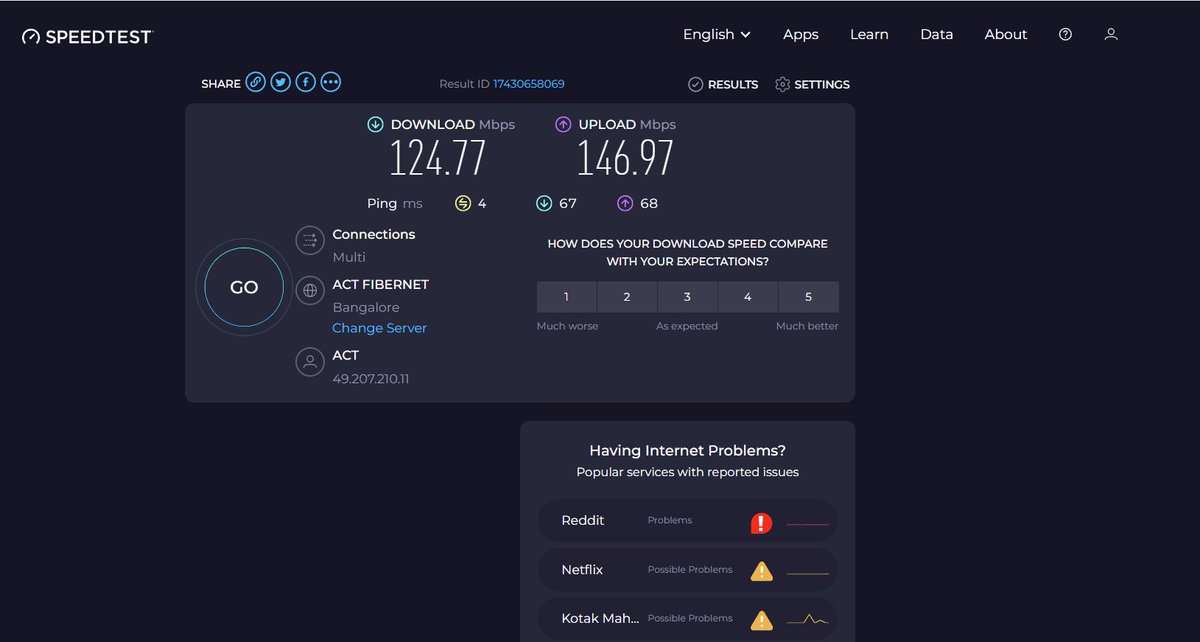The width and height of the screenshot is (1200, 642).
Task: Click the Results text label
Action: coord(733,85)
